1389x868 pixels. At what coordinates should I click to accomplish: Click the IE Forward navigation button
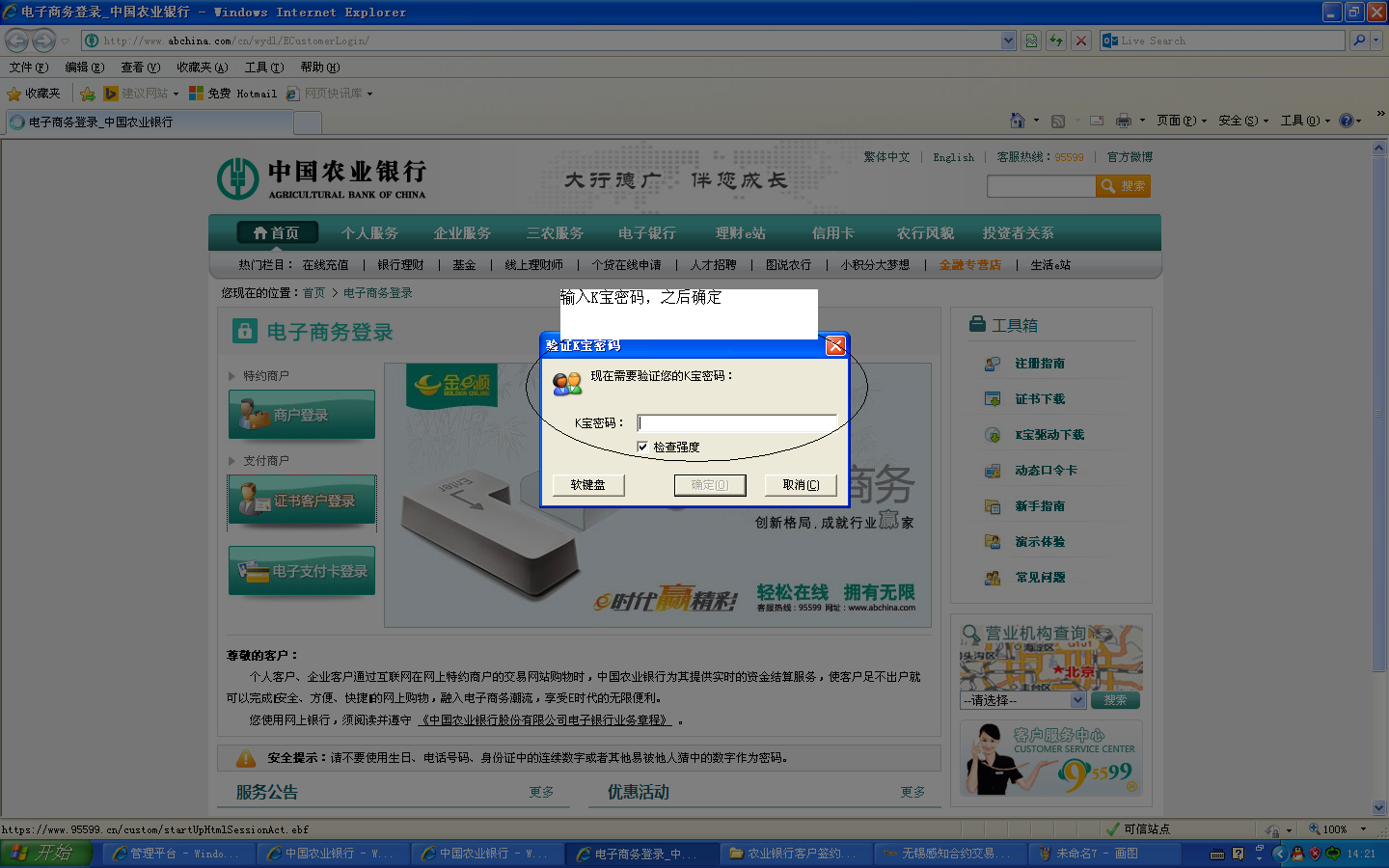click(x=43, y=41)
